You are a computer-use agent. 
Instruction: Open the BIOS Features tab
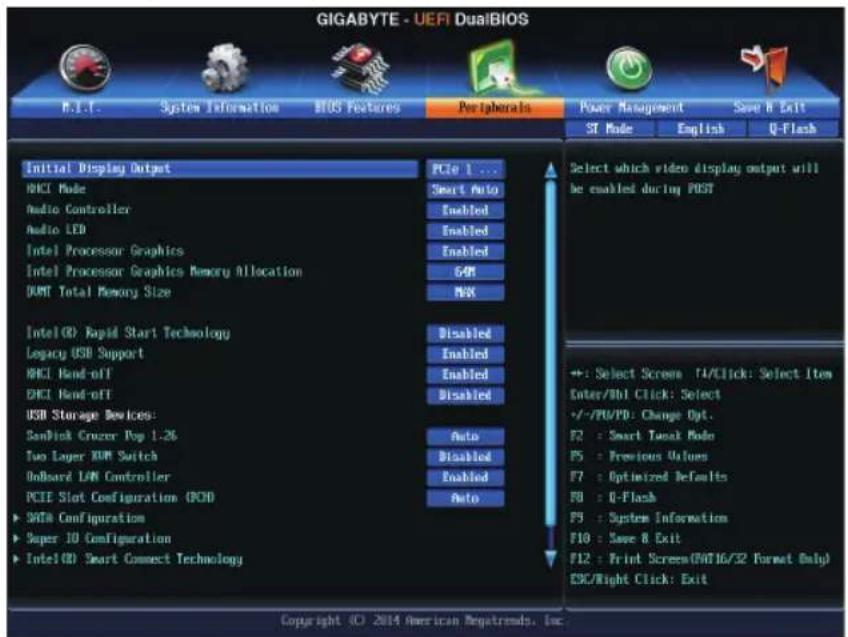click(x=357, y=108)
